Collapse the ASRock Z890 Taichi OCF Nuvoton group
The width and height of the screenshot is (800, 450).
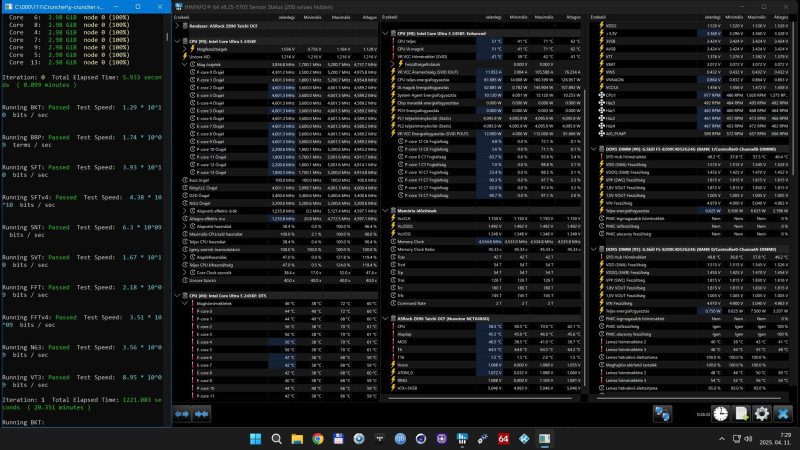(386, 318)
